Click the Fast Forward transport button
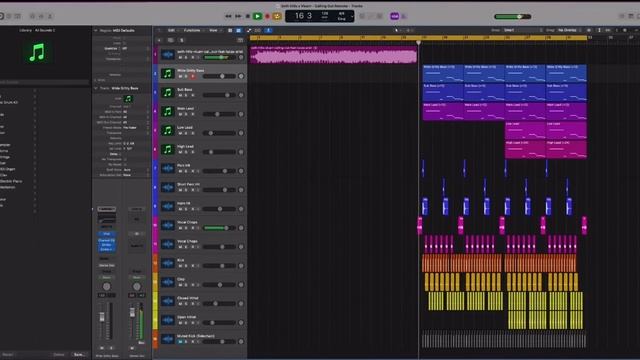Screen dimensions: 640x360 [x=238, y=16]
